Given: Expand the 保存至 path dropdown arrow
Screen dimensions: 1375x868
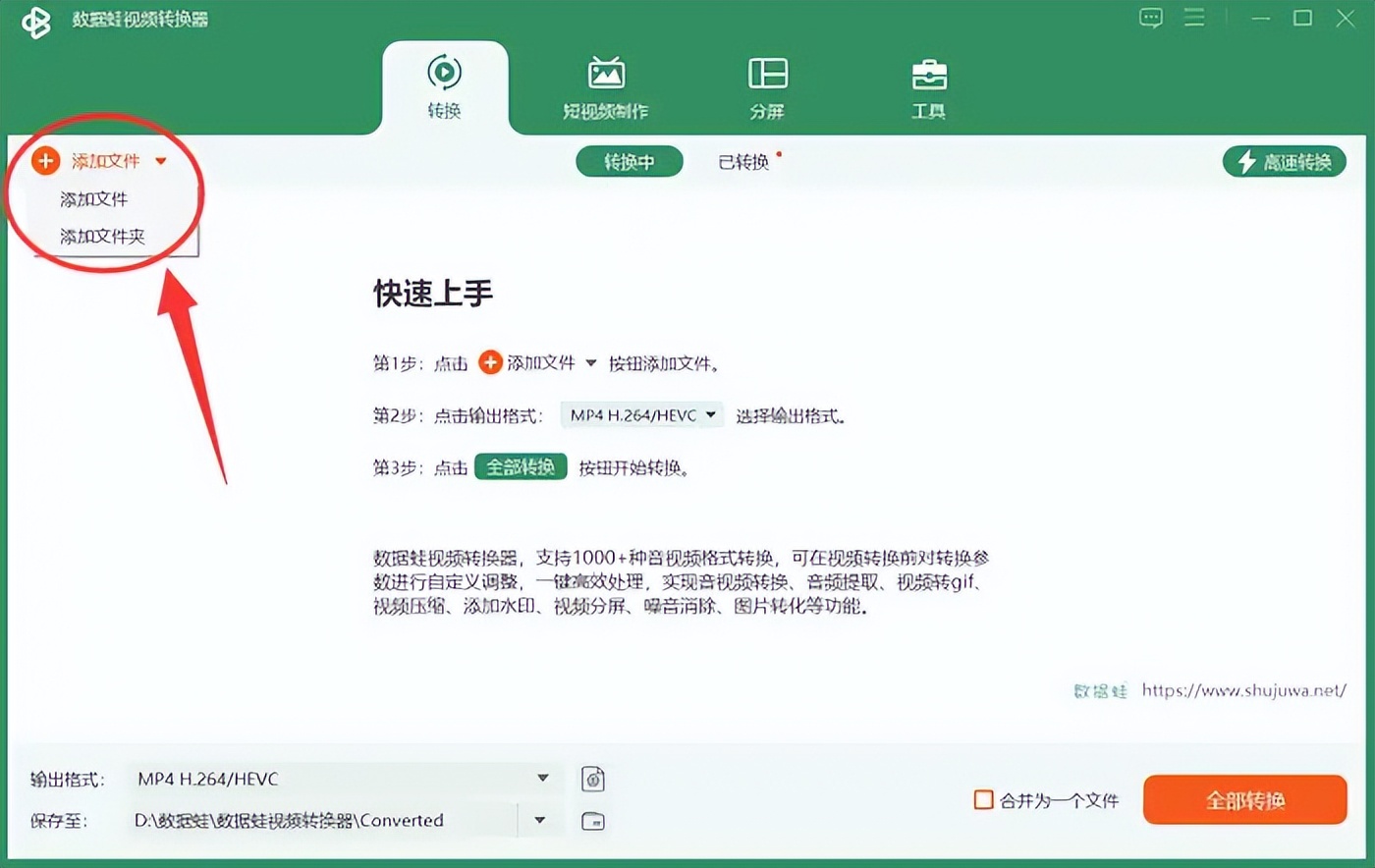Looking at the screenshot, I should click(x=539, y=820).
